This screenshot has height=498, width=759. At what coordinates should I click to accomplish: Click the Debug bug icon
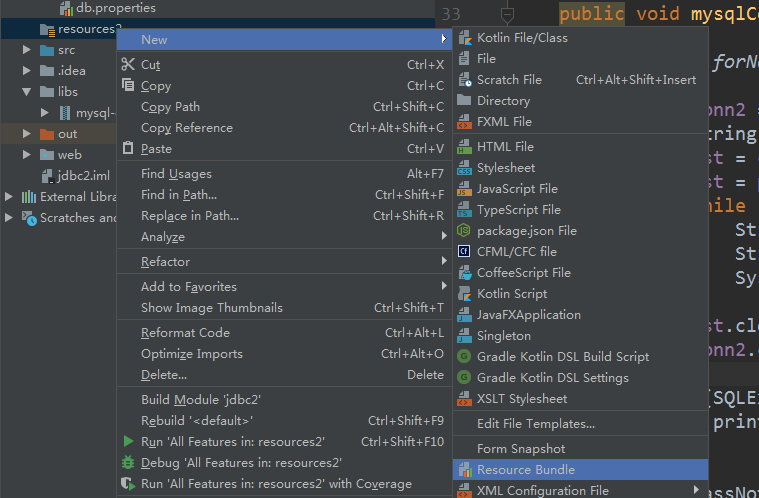click(x=127, y=463)
